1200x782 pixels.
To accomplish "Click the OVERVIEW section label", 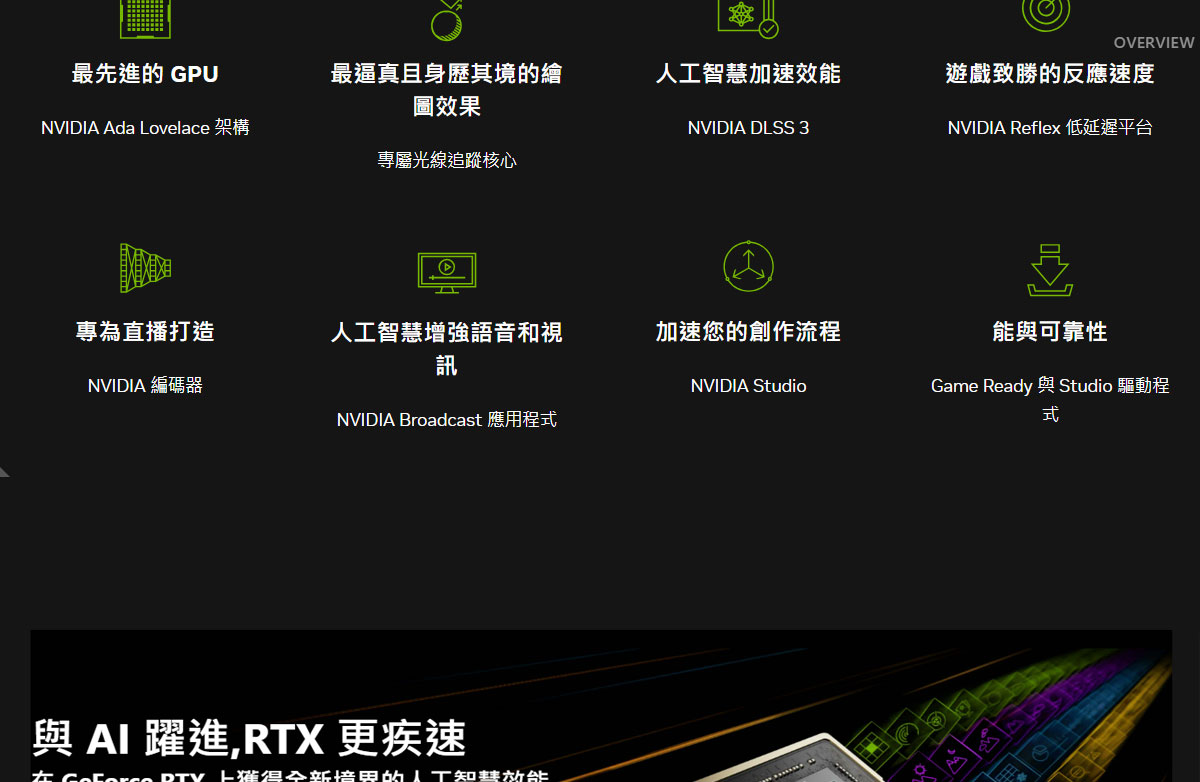I will point(1154,43).
